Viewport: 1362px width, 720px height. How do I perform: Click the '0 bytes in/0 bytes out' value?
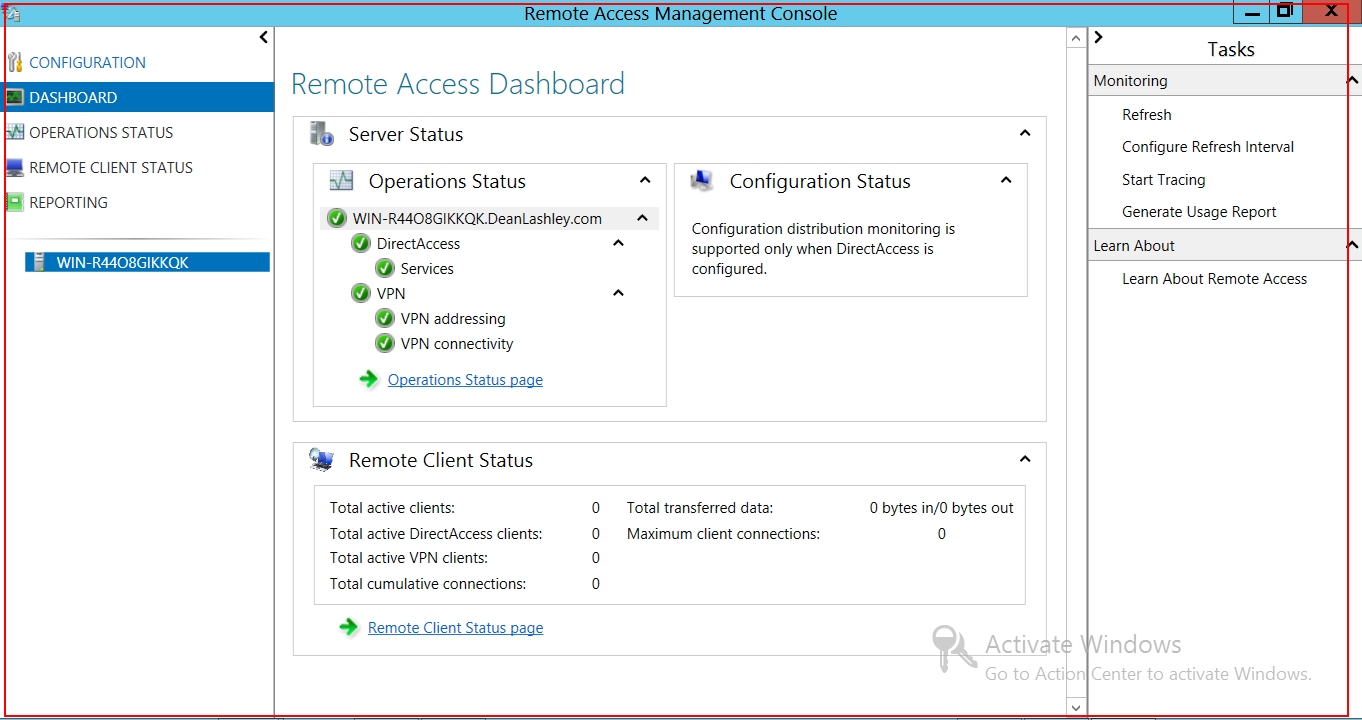click(942, 508)
